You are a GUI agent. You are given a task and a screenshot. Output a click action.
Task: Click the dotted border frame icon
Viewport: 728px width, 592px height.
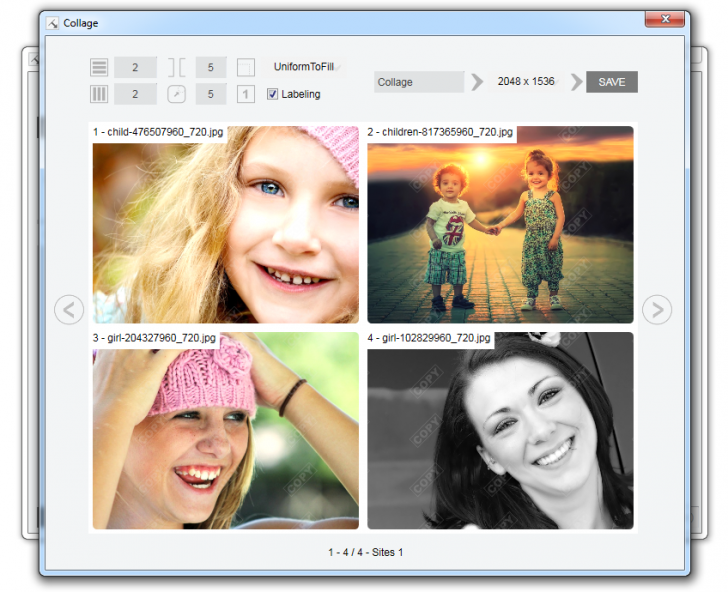point(246,67)
